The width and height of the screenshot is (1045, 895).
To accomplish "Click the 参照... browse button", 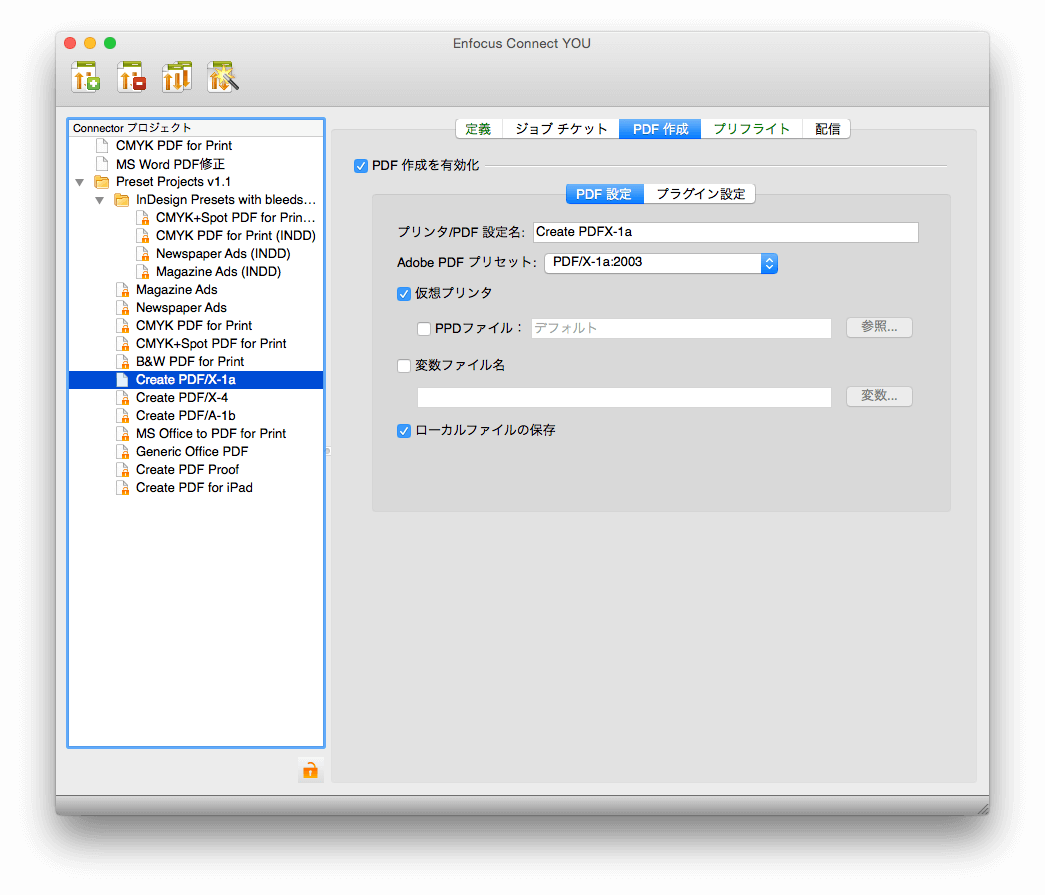I will tap(879, 327).
